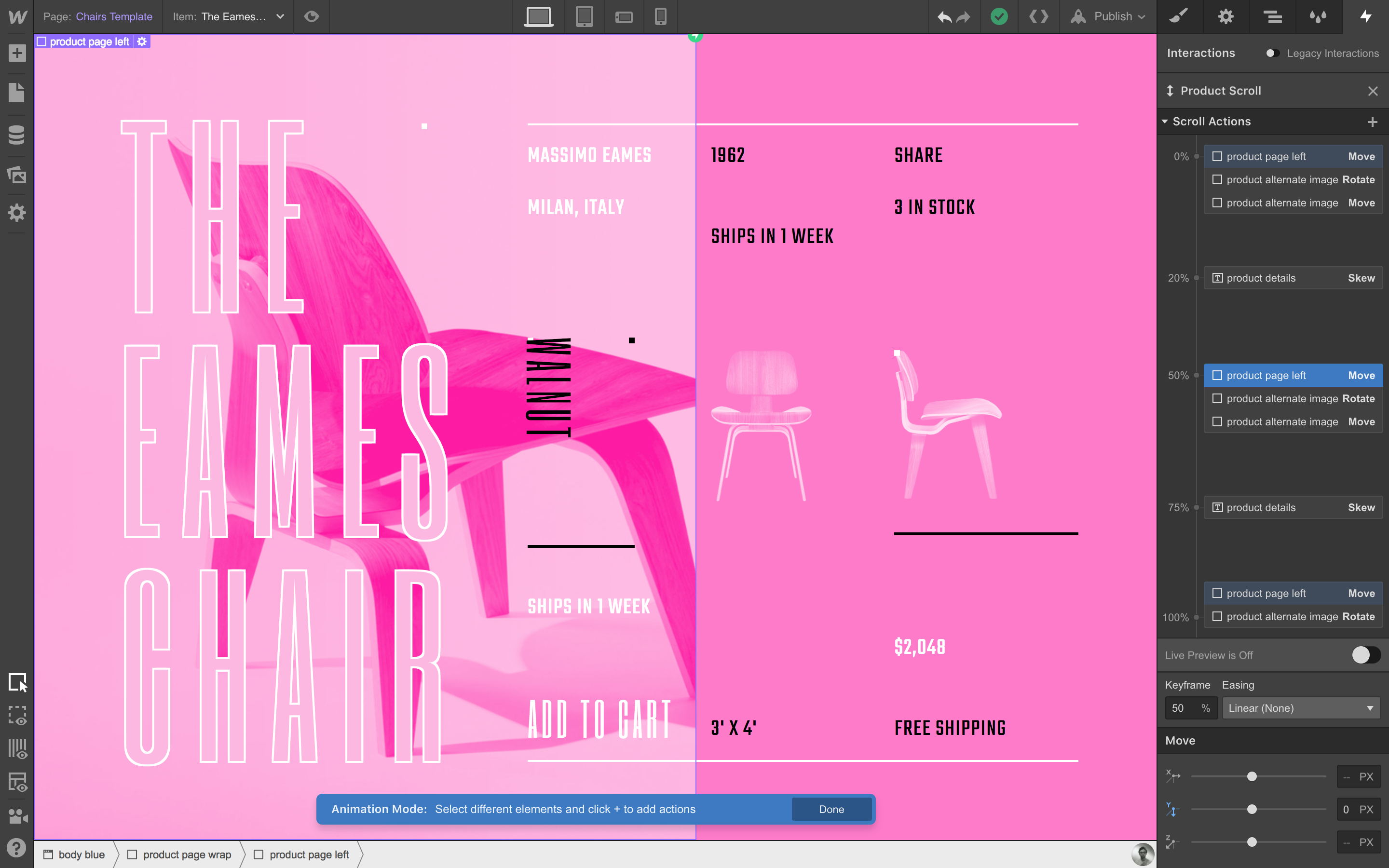Select 0% product page left Move action

point(1293,157)
